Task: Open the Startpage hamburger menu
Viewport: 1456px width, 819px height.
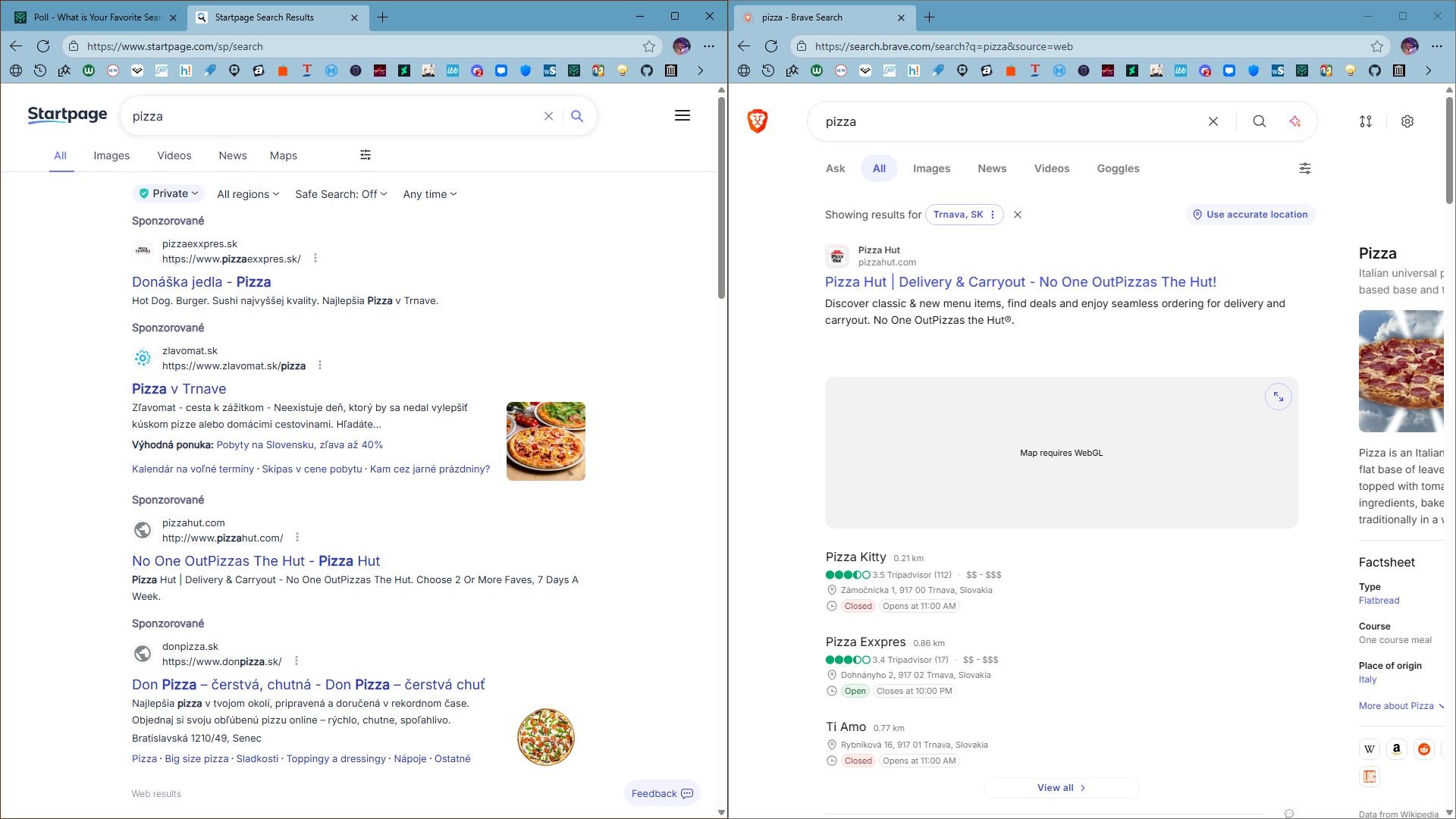Action: click(682, 115)
